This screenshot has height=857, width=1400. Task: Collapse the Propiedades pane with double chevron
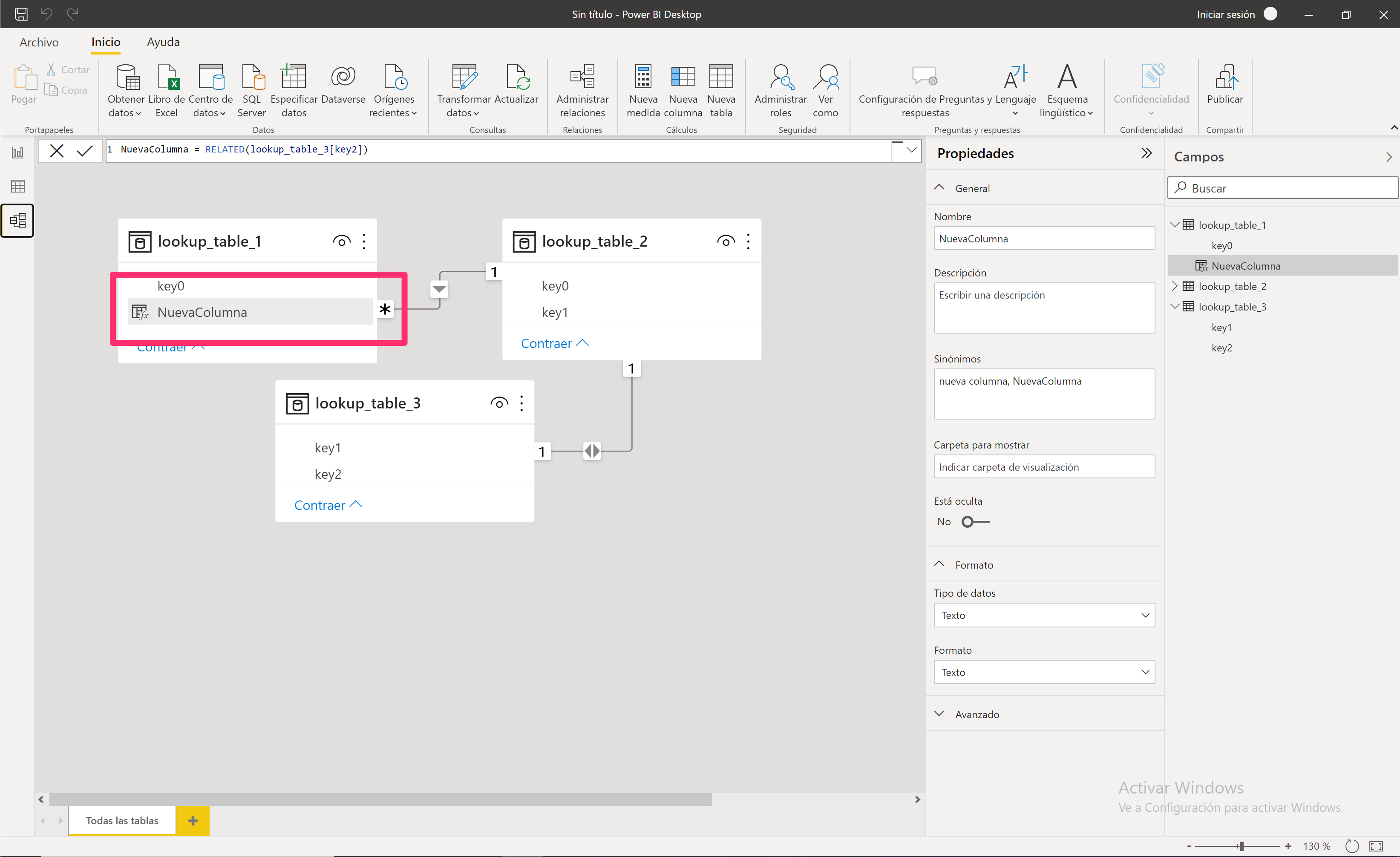coord(1147,153)
